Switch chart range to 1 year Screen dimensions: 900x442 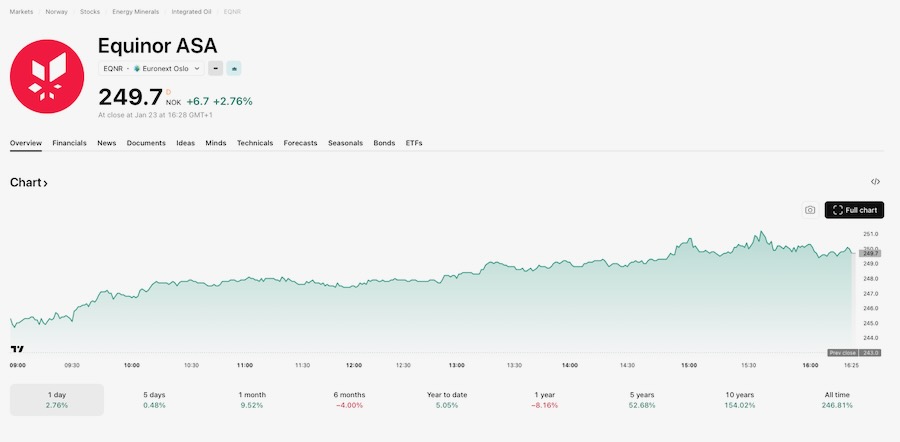click(x=544, y=400)
